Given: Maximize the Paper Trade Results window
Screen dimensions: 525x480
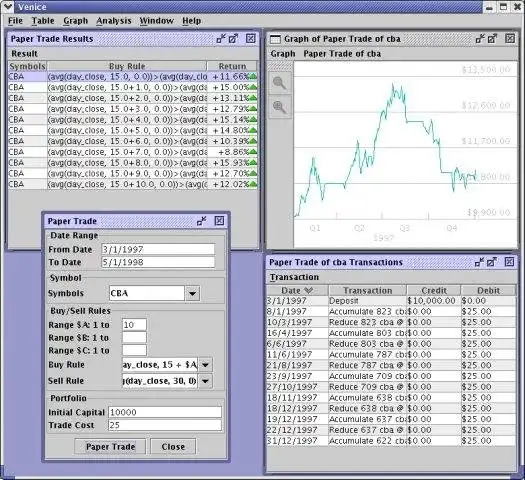Looking at the screenshot, I should (233, 38).
